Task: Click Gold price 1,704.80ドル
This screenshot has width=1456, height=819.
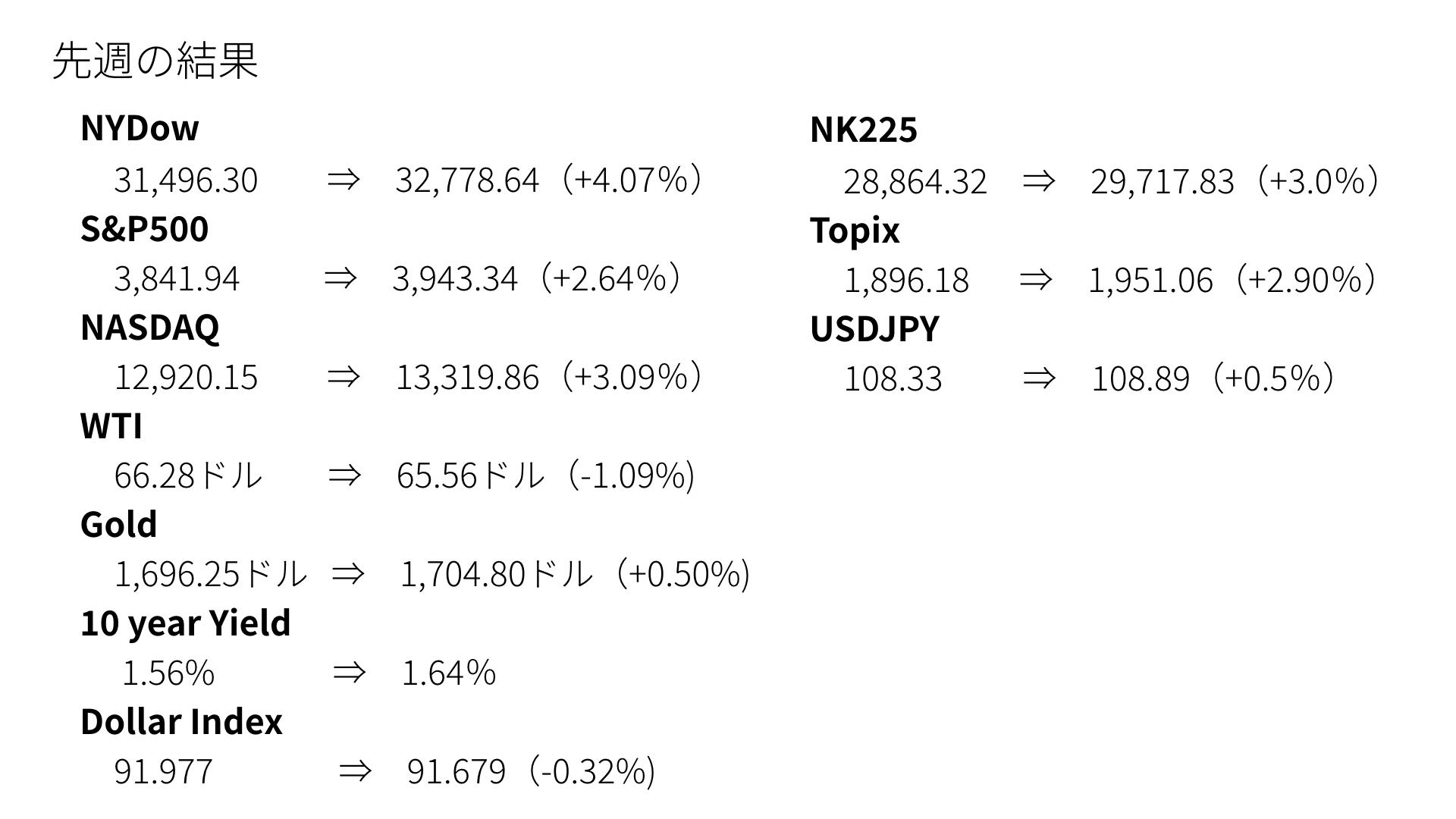Action: (x=497, y=574)
